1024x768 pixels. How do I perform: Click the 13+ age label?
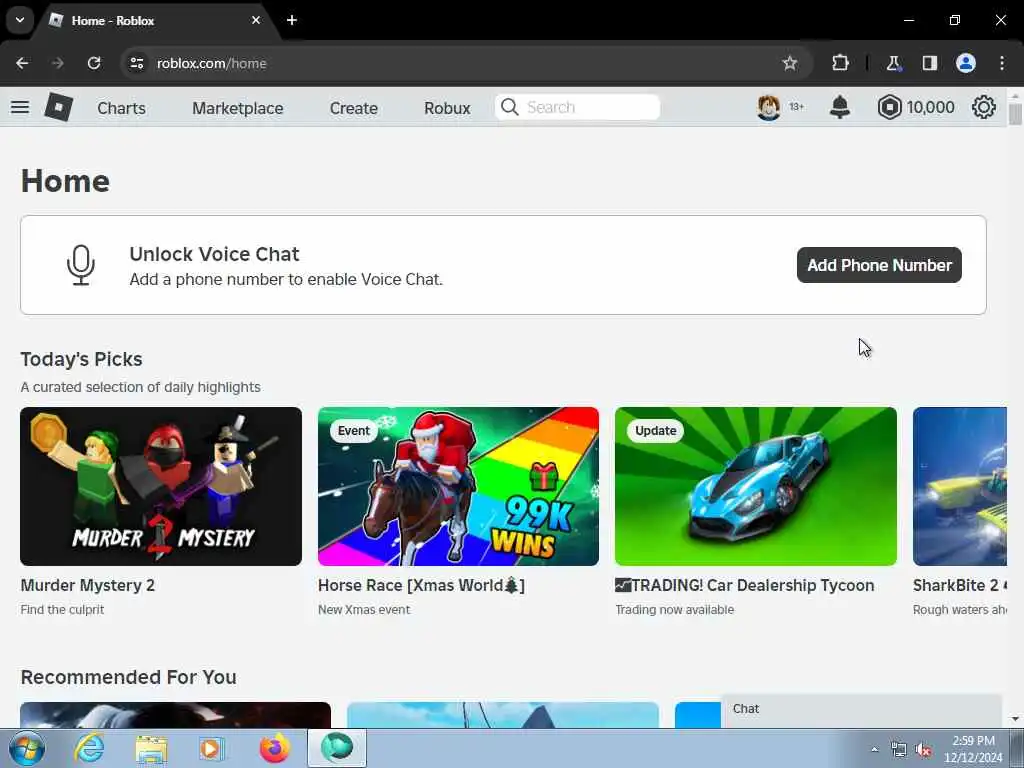[x=796, y=106]
